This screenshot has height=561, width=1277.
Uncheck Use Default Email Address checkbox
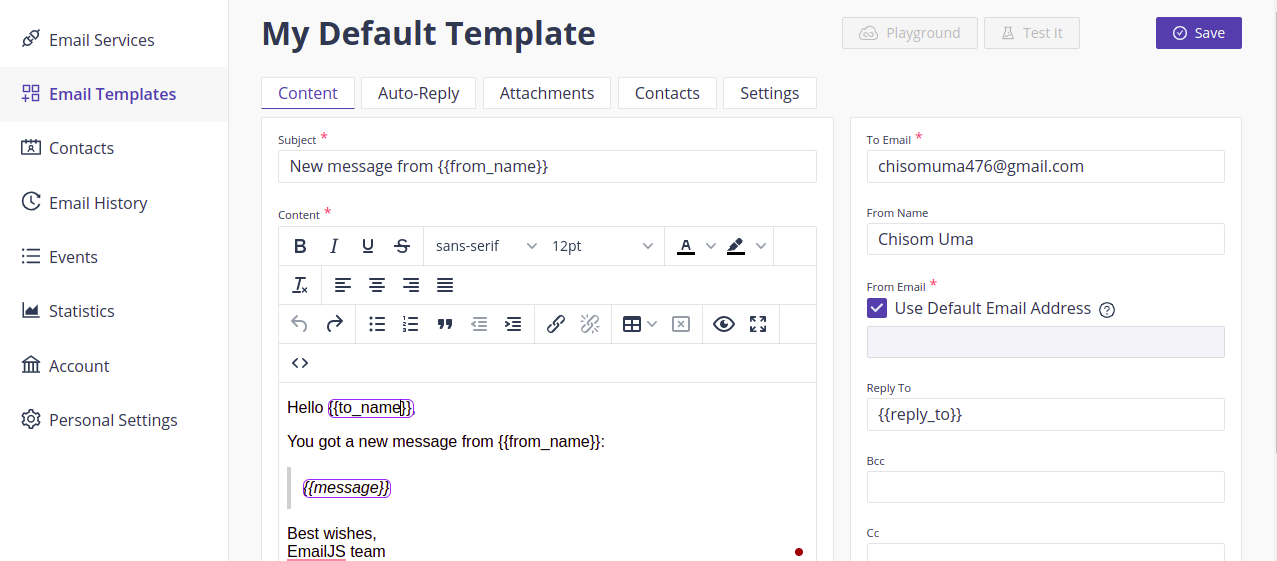[877, 308]
